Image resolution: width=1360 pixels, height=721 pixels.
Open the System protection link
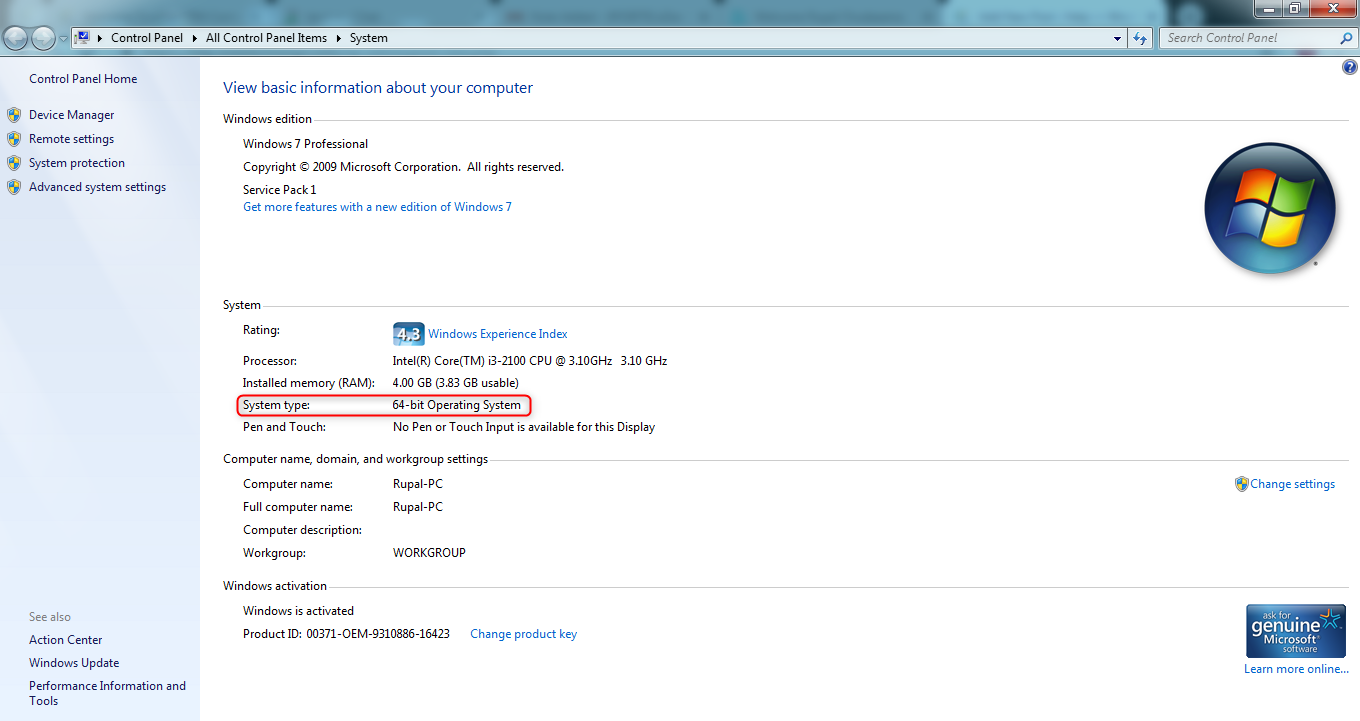77,163
